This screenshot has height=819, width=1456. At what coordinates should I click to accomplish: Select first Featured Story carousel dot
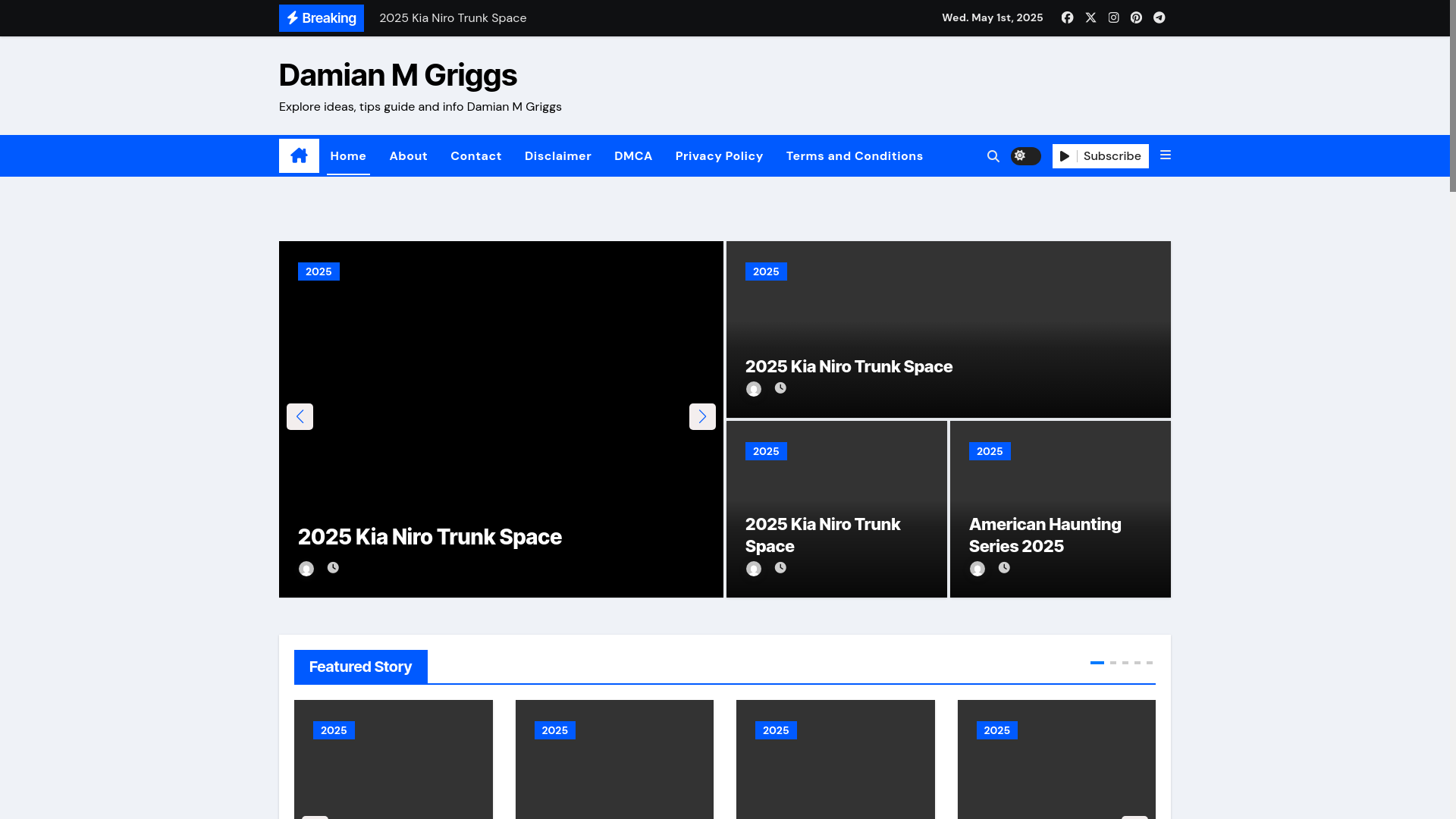click(1097, 663)
